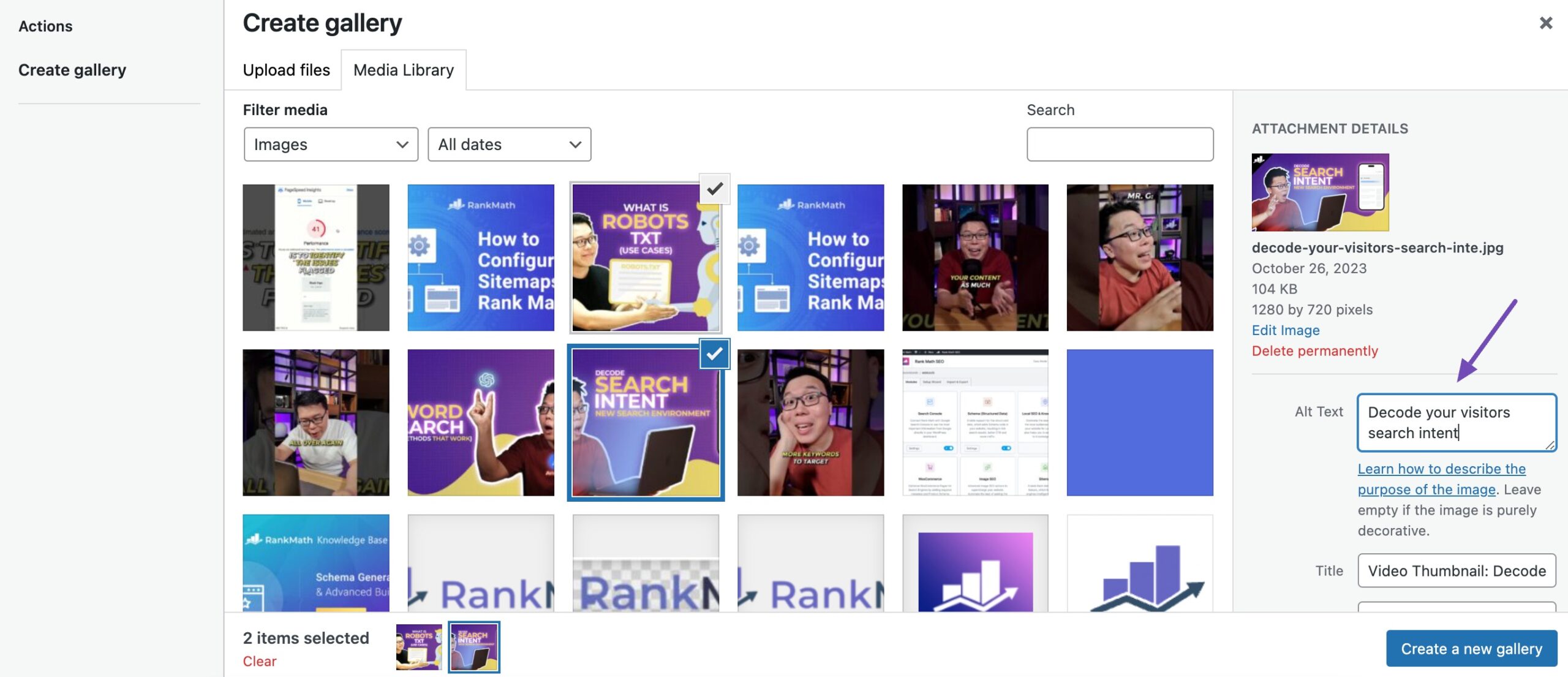The height and width of the screenshot is (677, 1568).
Task: Click the Alt Text input field
Action: pyautogui.click(x=1457, y=423)
